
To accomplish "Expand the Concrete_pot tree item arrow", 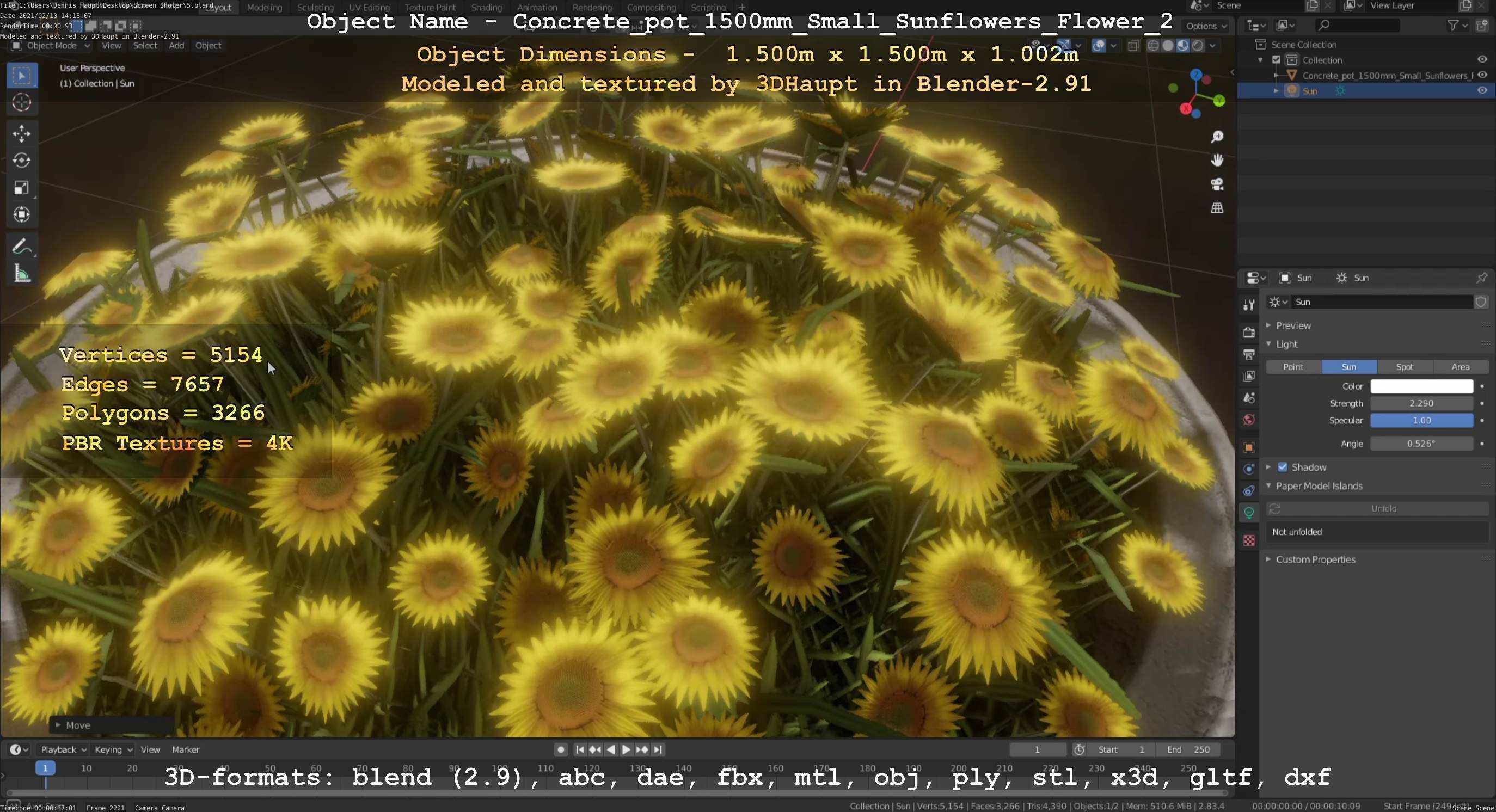I will click(x=1276, y=76).
